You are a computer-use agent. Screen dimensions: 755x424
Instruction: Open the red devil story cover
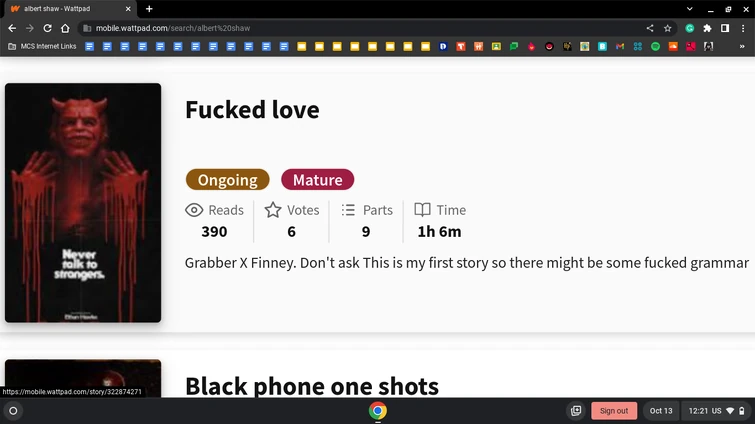pos(83,203)
